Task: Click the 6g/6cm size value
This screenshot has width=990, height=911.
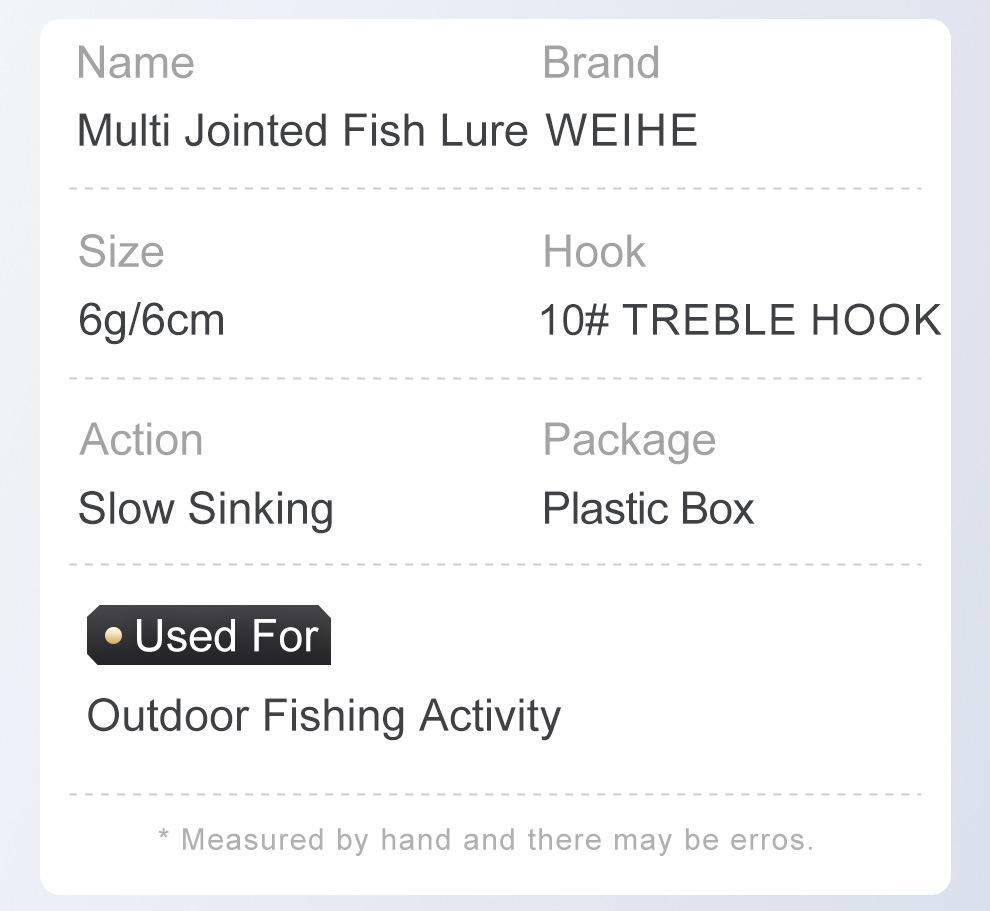Action: (151, 321)
